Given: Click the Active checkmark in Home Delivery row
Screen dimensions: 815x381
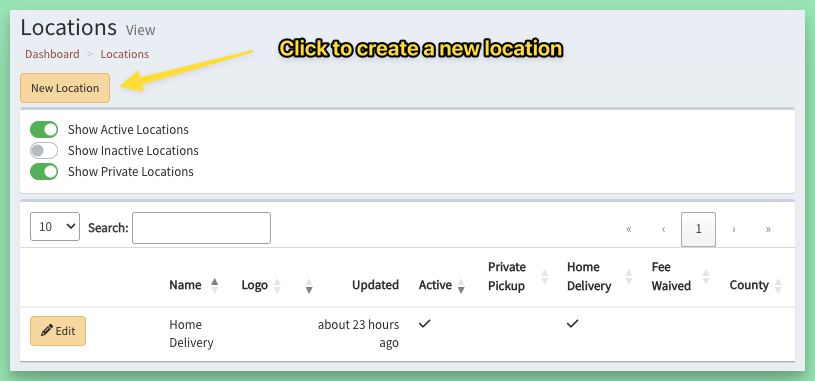Looking at the screenshot, I should click(425, 324).
